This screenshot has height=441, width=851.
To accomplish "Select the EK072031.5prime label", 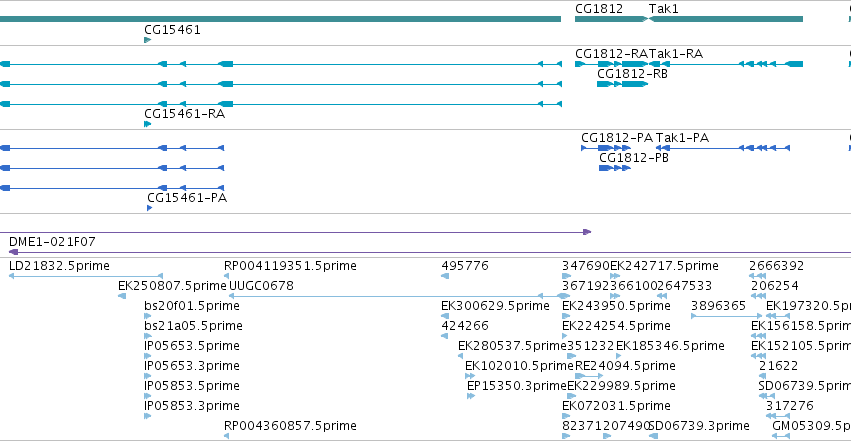I will click(x=617, y=406).
